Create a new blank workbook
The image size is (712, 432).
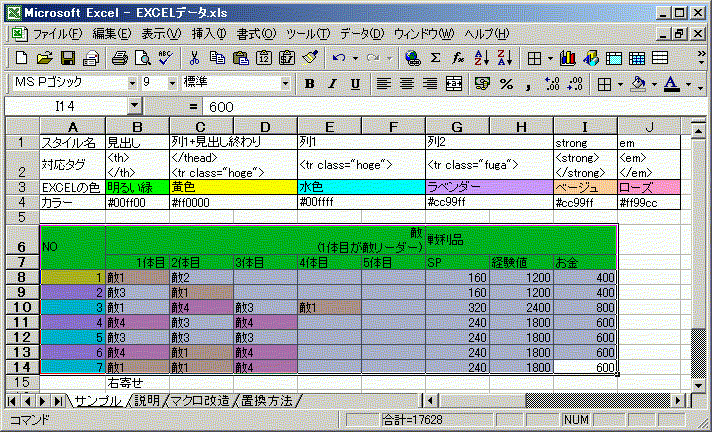pos(21,58)
